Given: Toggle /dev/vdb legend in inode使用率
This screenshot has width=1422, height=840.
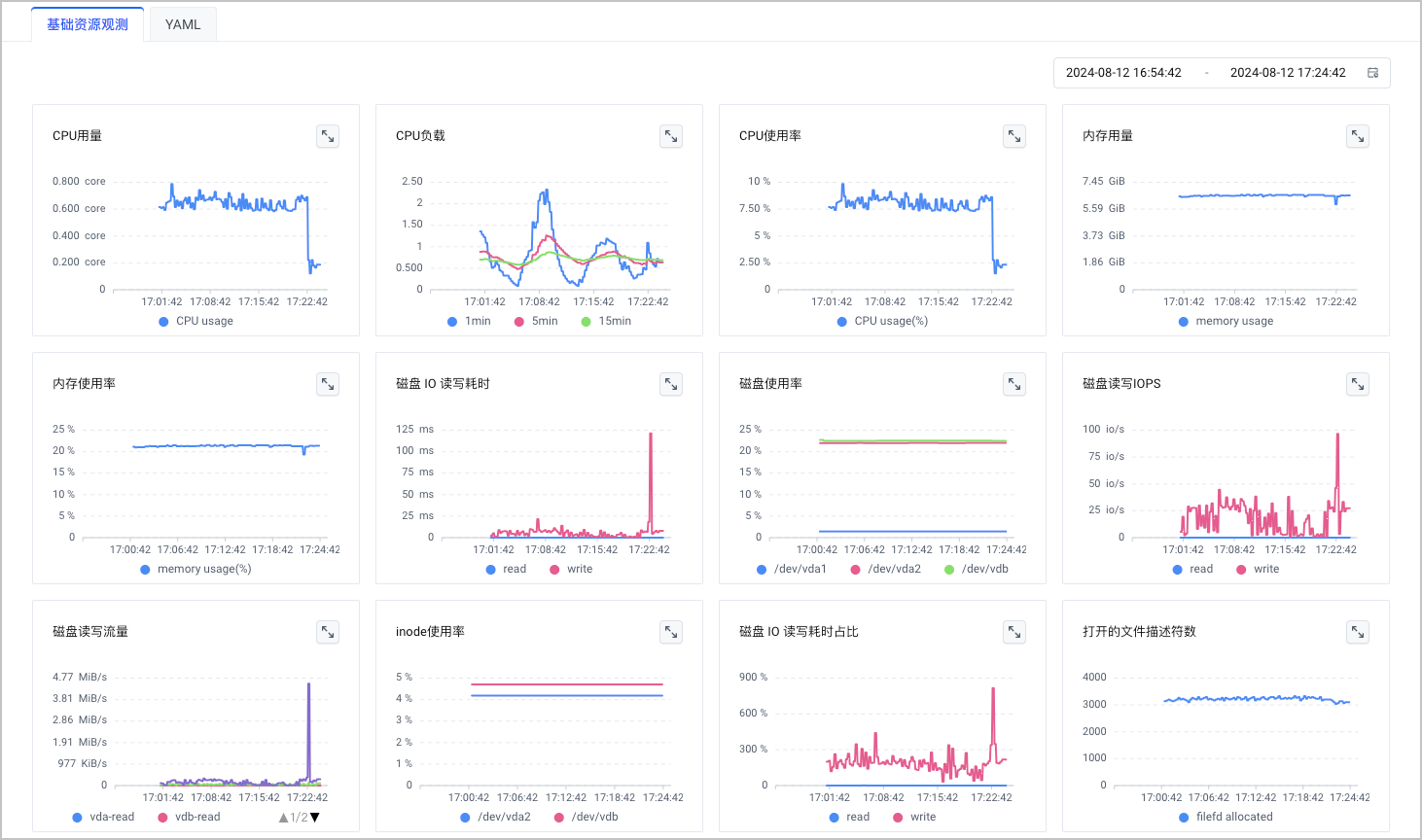Looking at the screenshot, I should (587, 817).
